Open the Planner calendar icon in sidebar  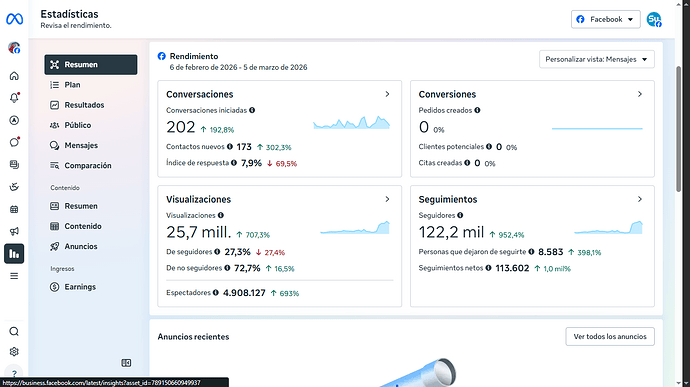coord(14,209)
